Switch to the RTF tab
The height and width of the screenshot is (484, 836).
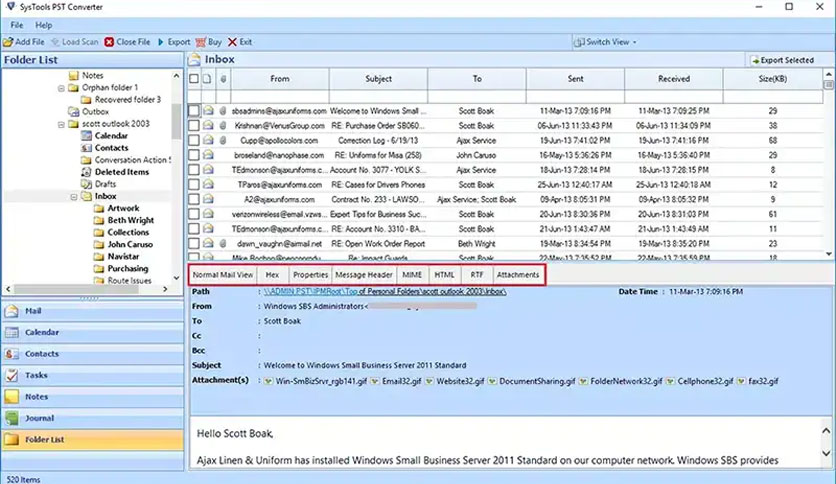point(477,275)
